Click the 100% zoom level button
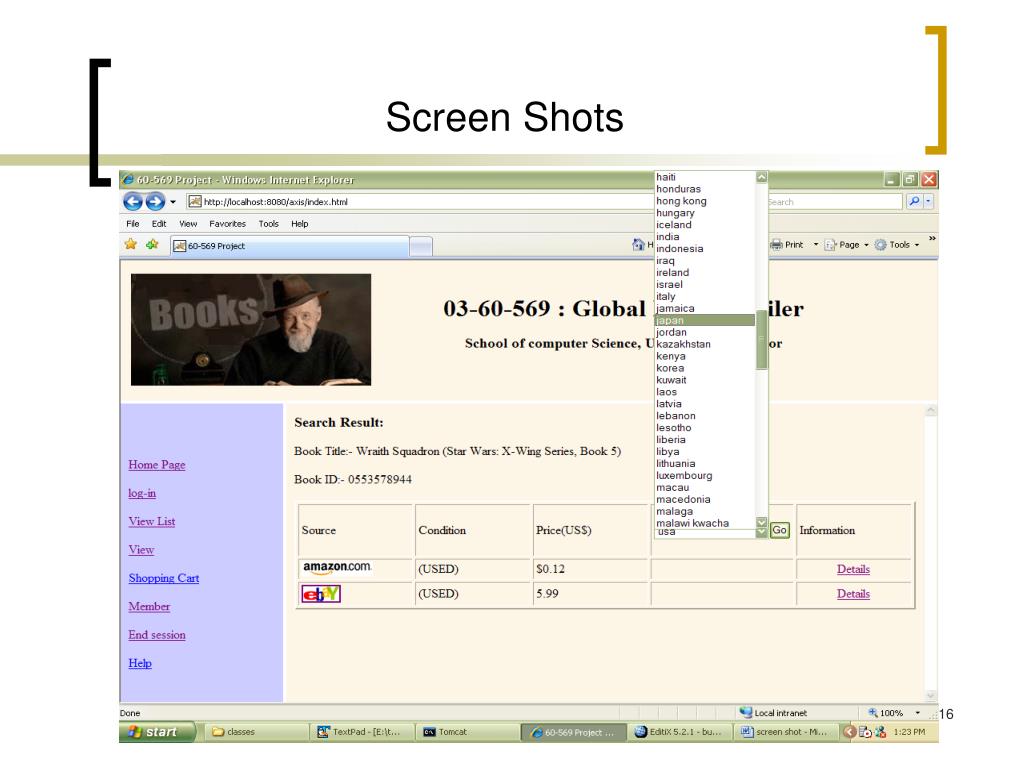Screen dimensions: 1024x768 click(x=886, y=712)
